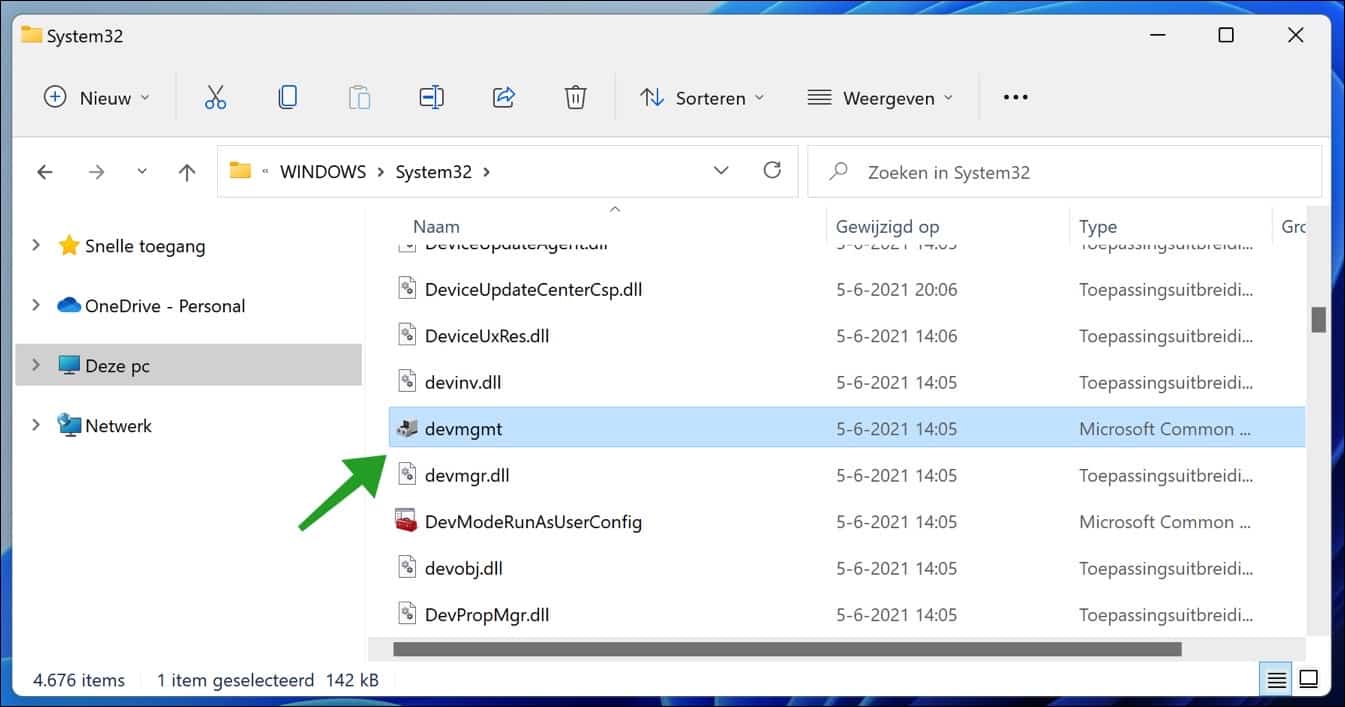Click the Snelle toegang star icon
Viewport: 1345px width, 707px height.
69,246
